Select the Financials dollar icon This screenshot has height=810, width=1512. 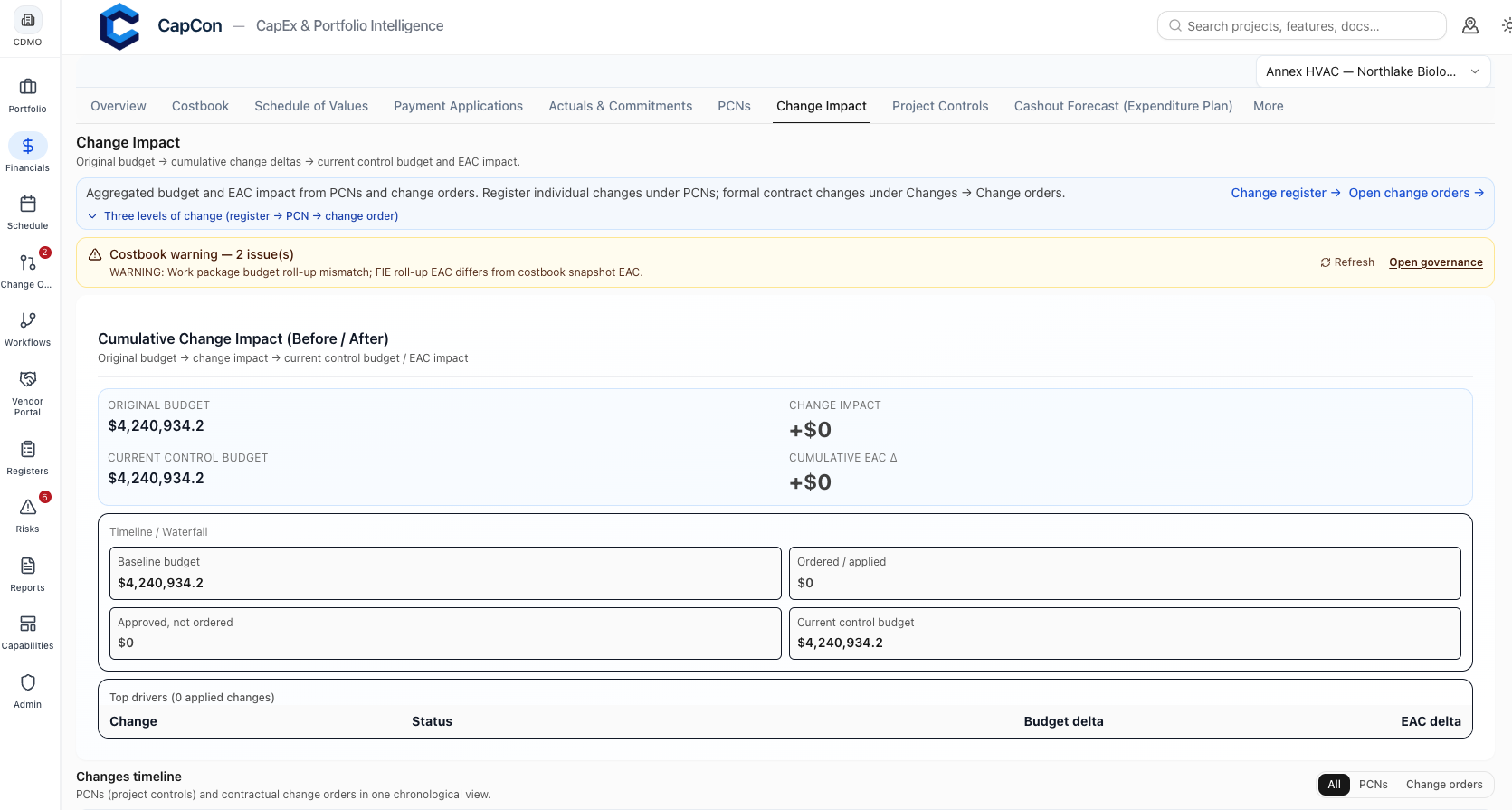coord(28,146)
